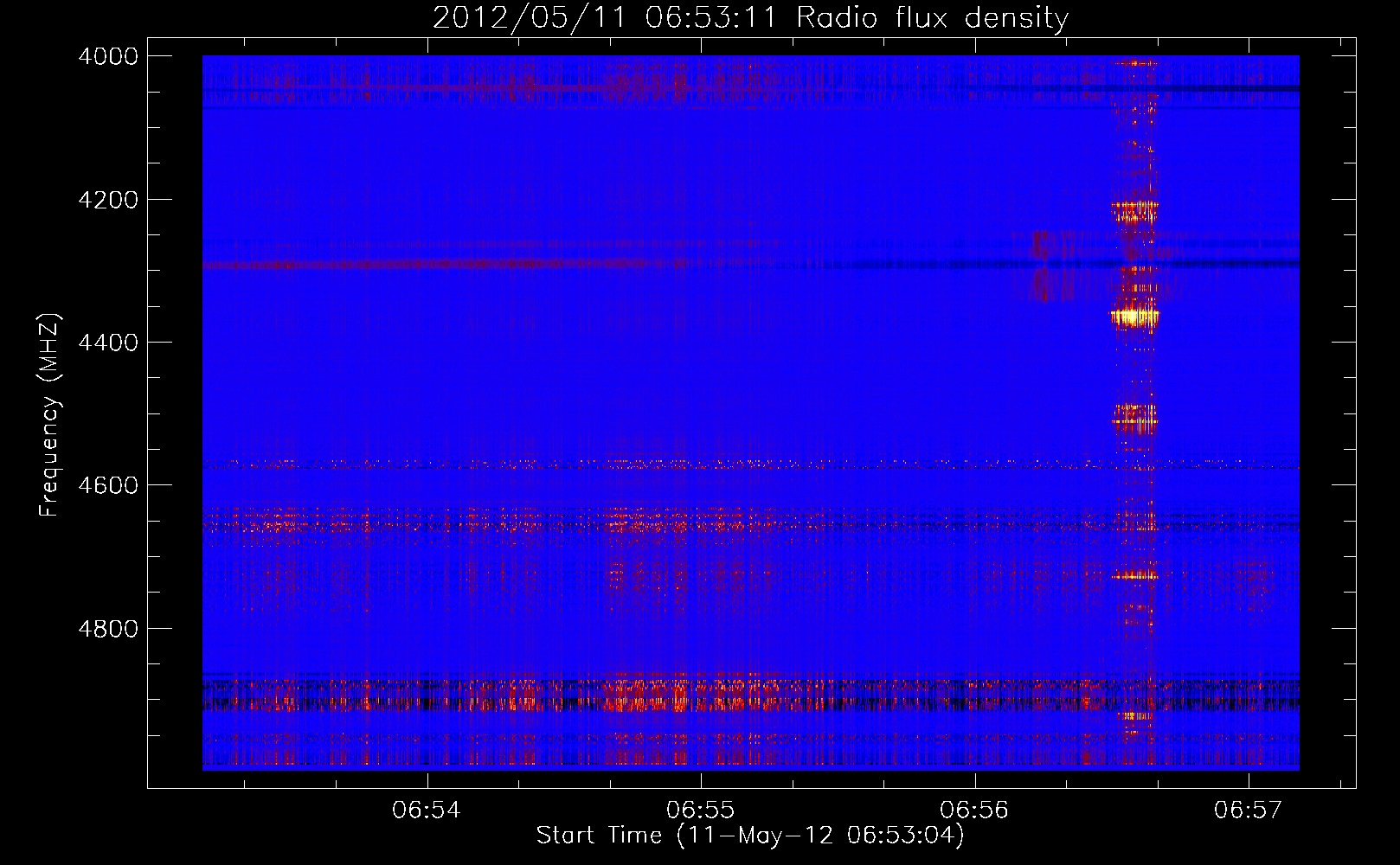Click the brightest yellow burst near 4360 MHz

coord(1134,317)
